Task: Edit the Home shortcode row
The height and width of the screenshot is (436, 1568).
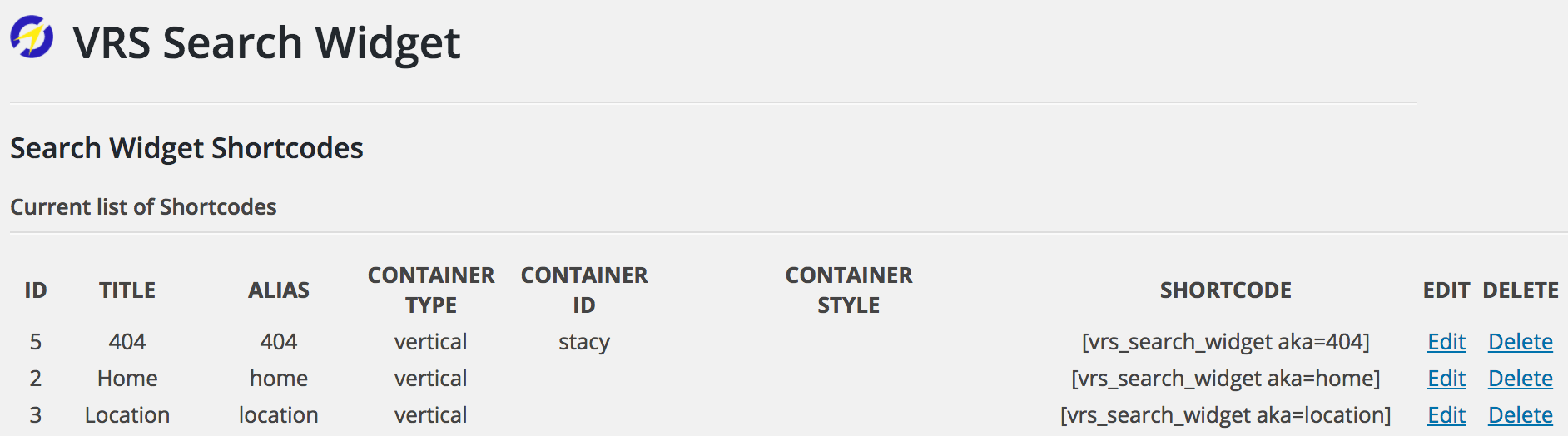Action: (1446, 379)
